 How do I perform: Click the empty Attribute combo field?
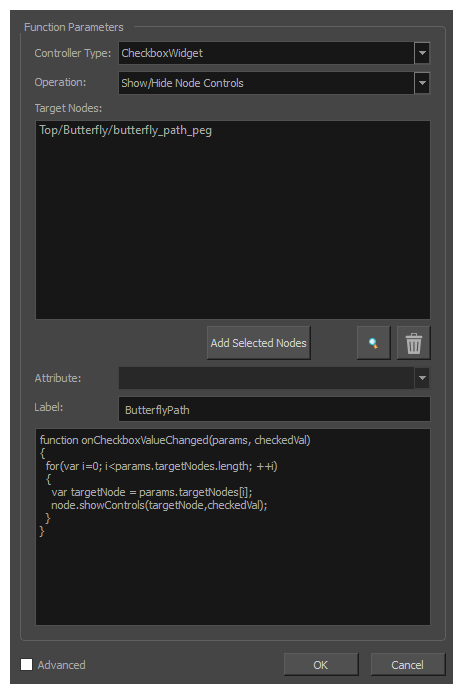[x=266, y=378]
